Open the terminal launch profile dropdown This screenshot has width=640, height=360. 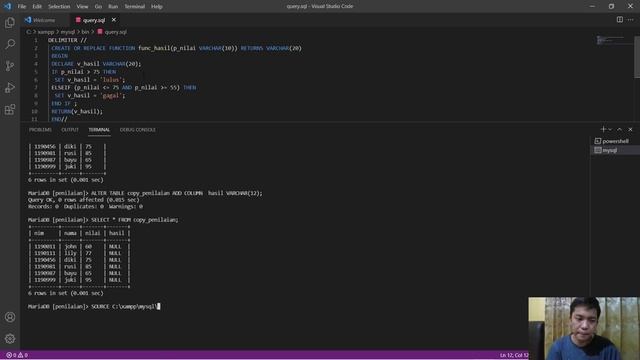click(x=610, y=129)
